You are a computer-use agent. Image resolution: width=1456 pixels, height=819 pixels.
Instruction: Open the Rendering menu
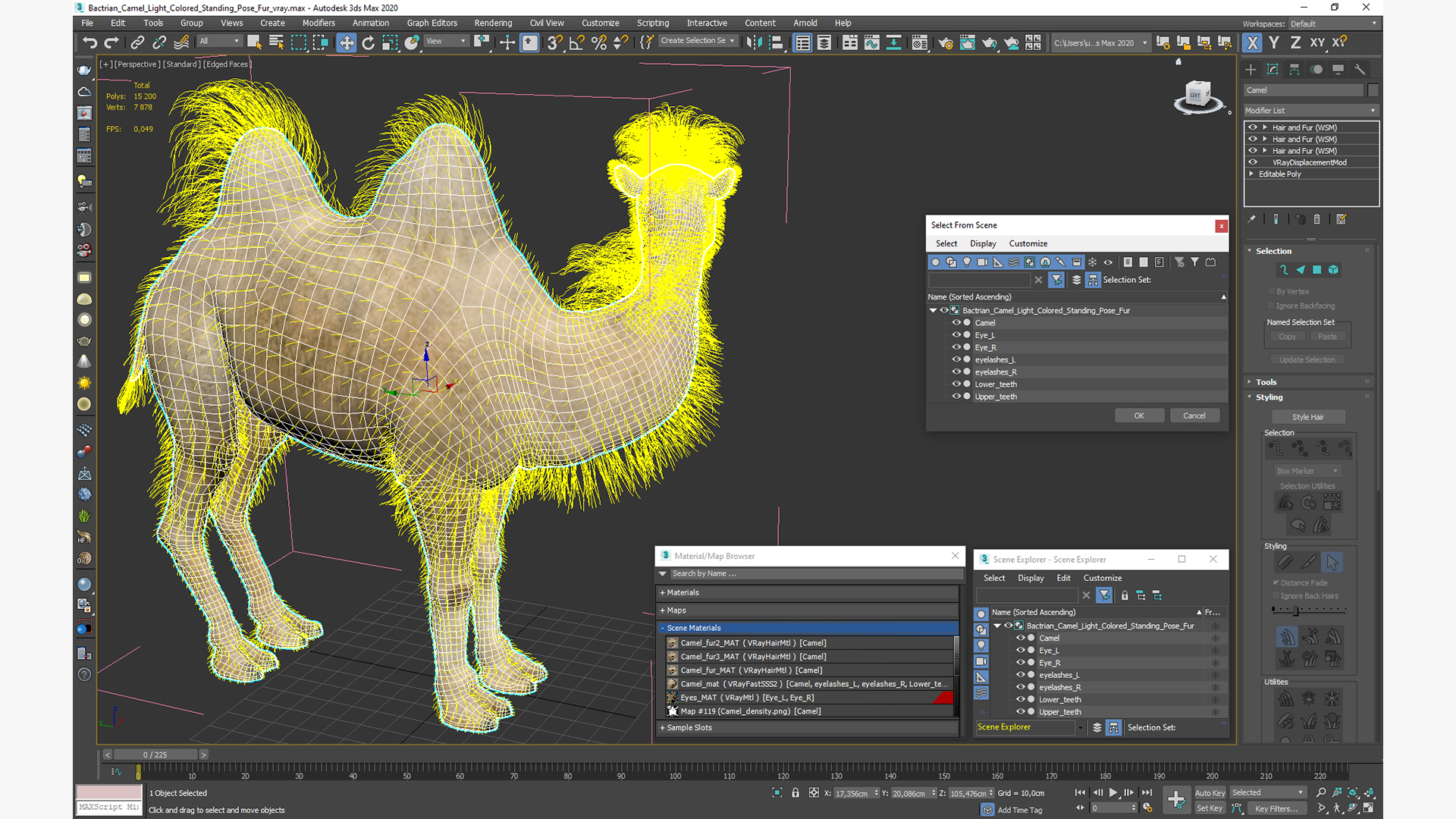click(x=493, y=23)
